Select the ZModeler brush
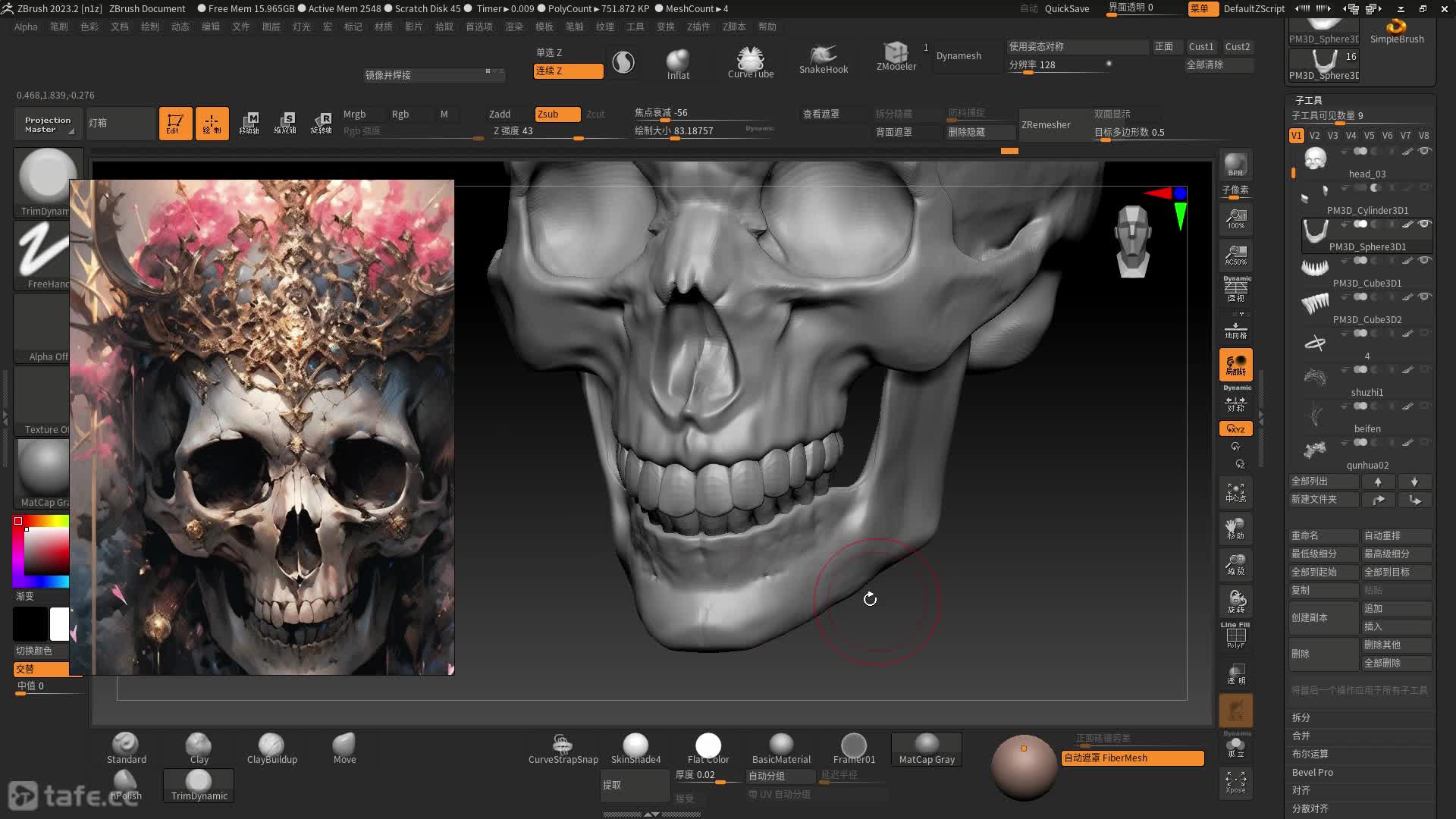Screen dimensions: 1456x819 [x=896, y=57]
